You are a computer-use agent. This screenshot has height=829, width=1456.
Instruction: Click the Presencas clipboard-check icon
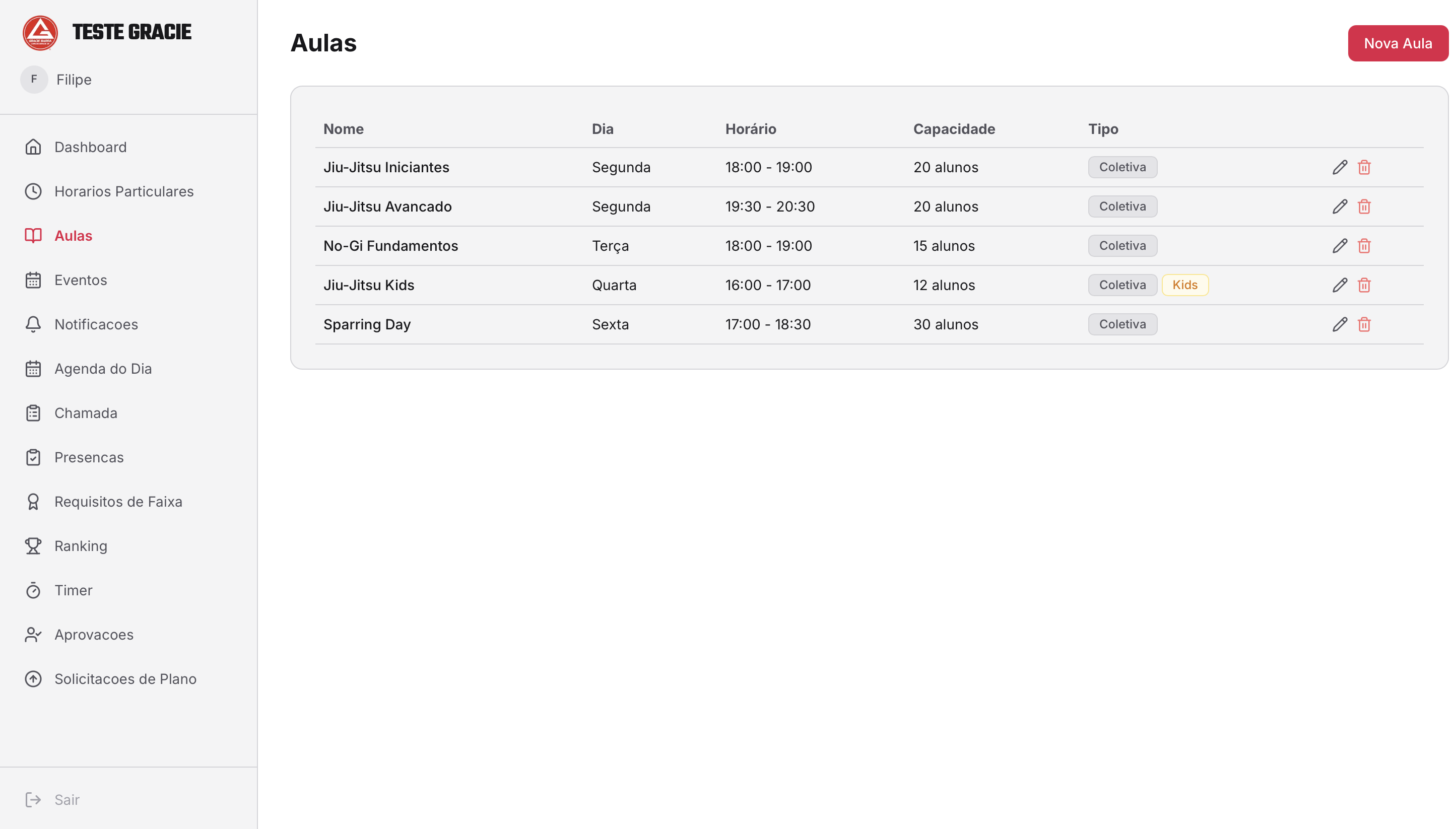pyautogui.click(x=33, y=458)
